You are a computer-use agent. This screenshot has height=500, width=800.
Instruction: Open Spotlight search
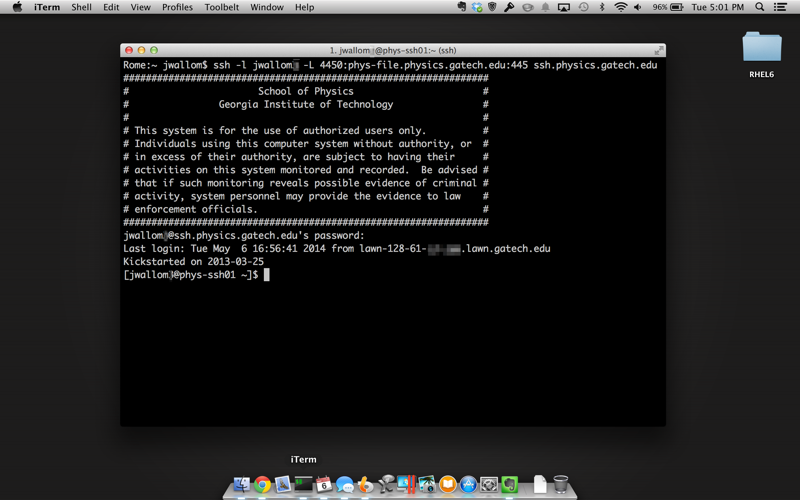tap(760, 7)
